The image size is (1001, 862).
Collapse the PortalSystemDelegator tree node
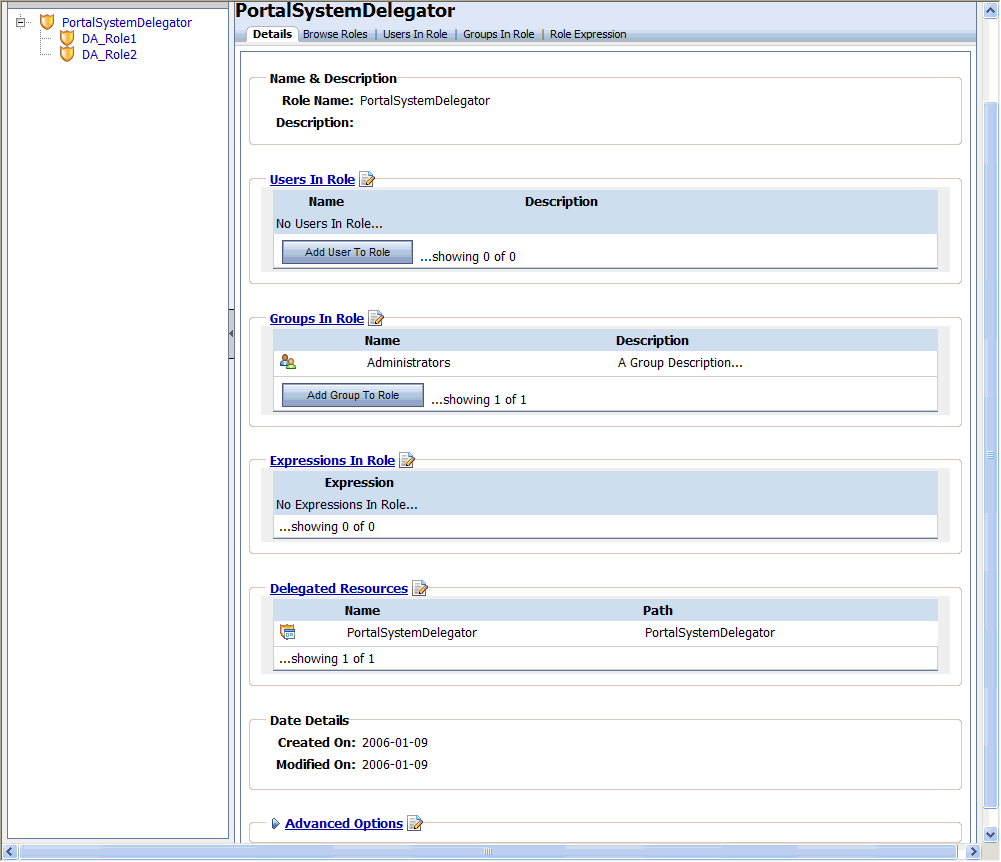click(x=20, y=22)
